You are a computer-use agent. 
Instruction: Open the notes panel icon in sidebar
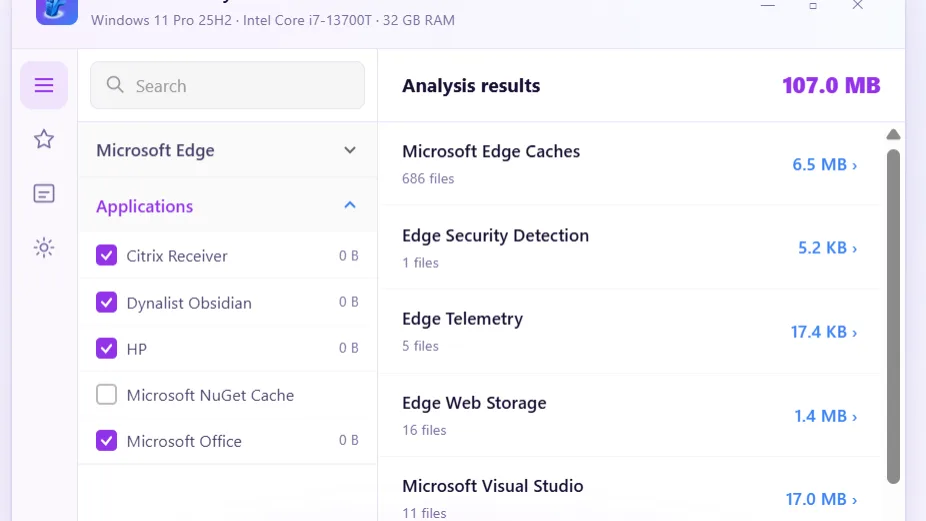44,193
